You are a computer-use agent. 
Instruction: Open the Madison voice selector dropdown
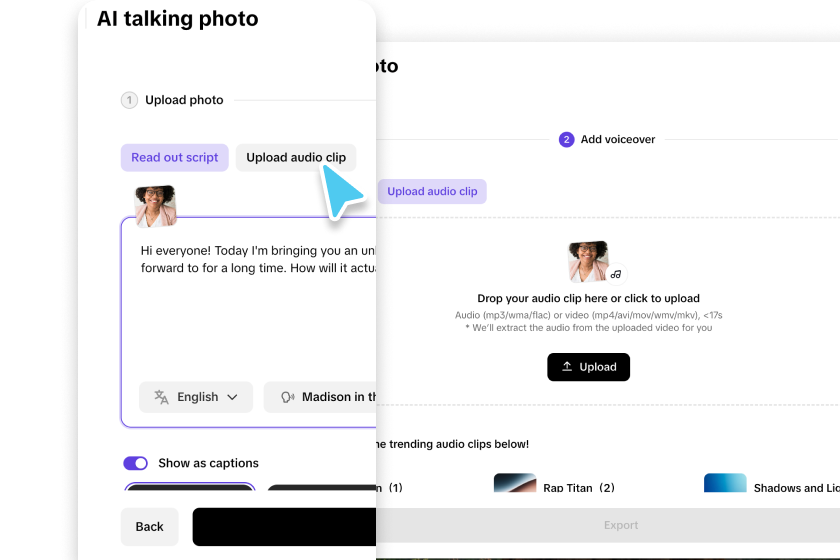click(x=320, y=397)
